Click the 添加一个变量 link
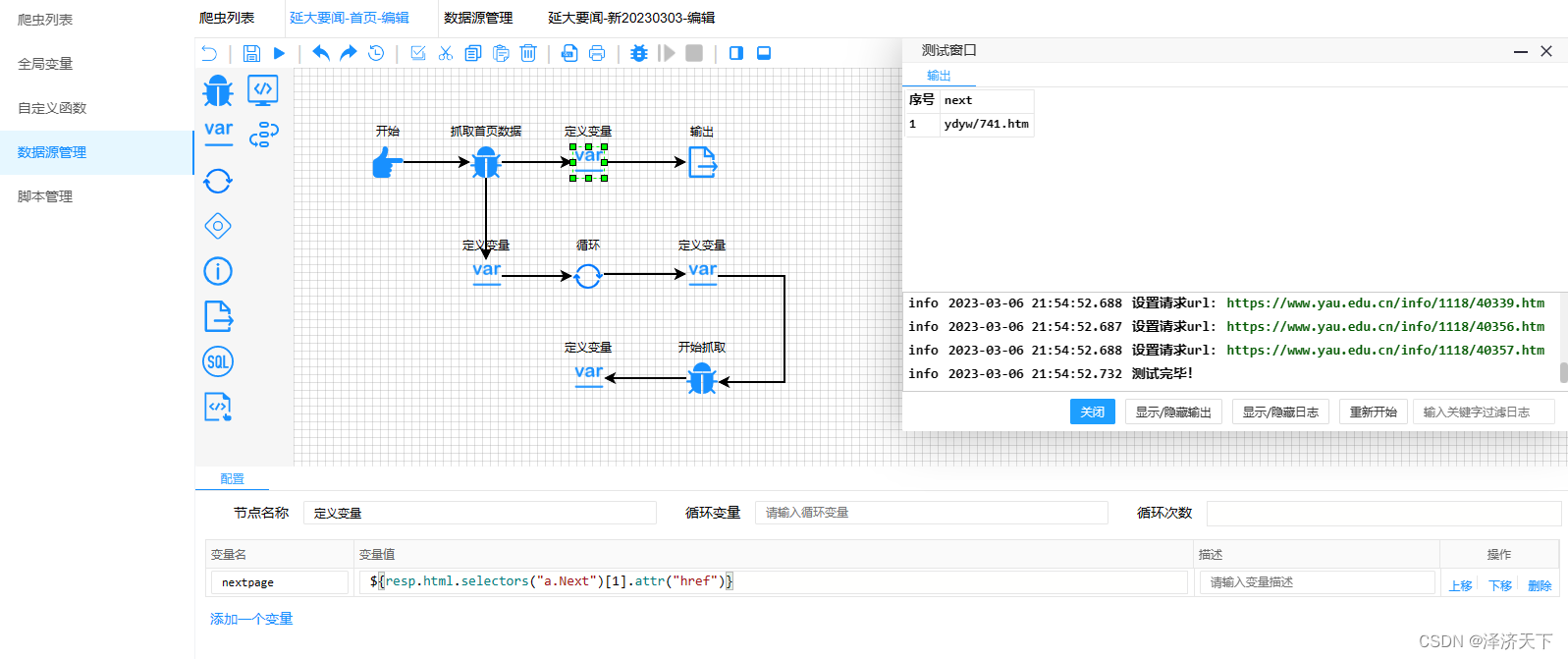Viewport: 1568px width, 659px height. coord(251,619)
